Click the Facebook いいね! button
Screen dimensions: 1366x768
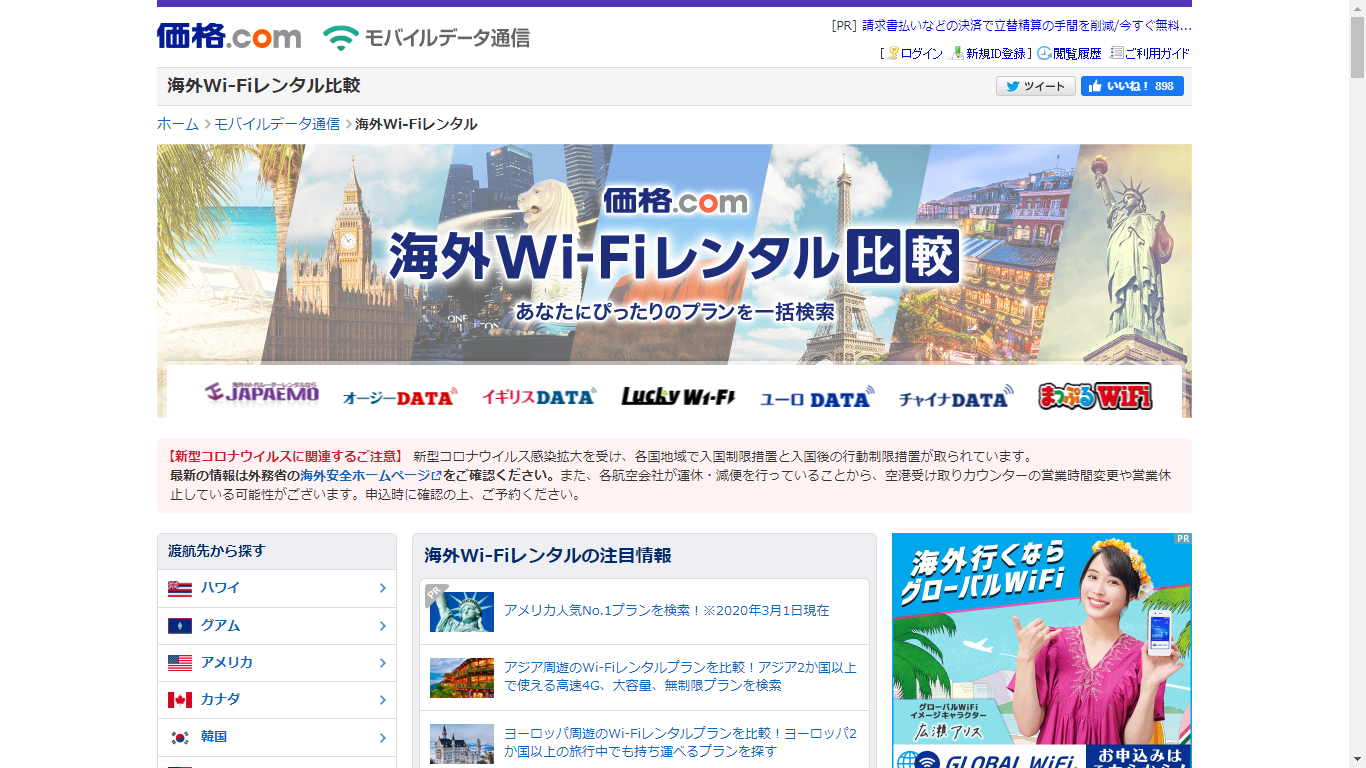pyautogui.click(x=1132, y=86)
